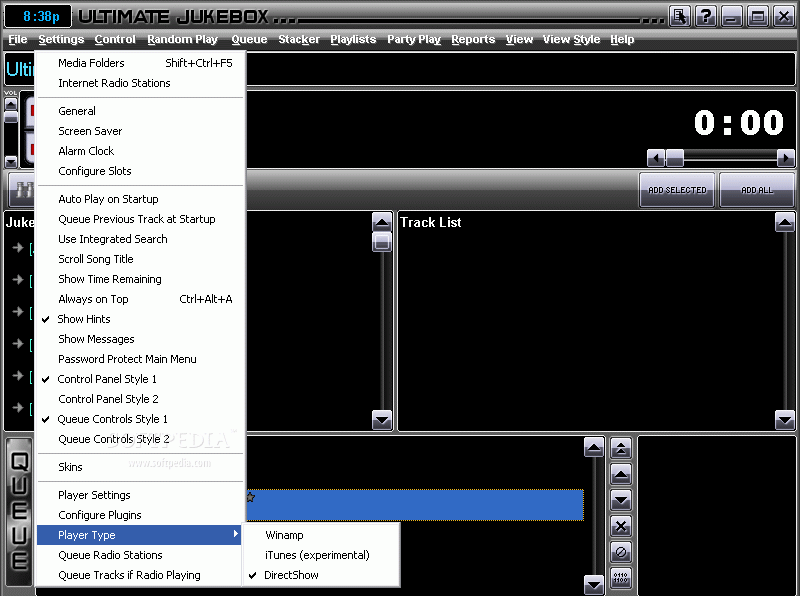The height and width of the screenshot is (596, 800).
Task: Open the Party Play menu
Action: (x=414, y=39)
